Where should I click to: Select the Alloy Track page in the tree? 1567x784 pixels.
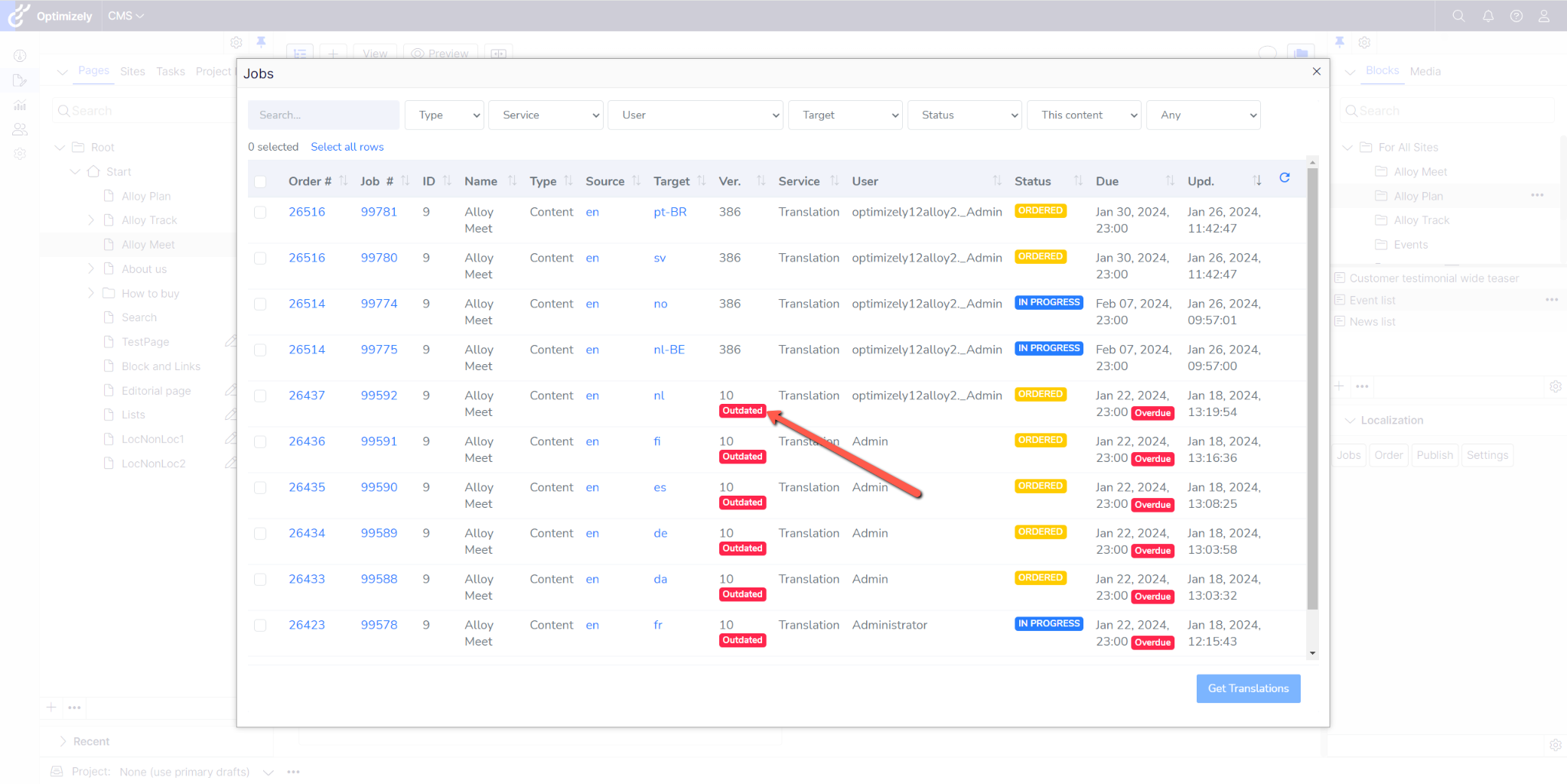click(149, 220)
